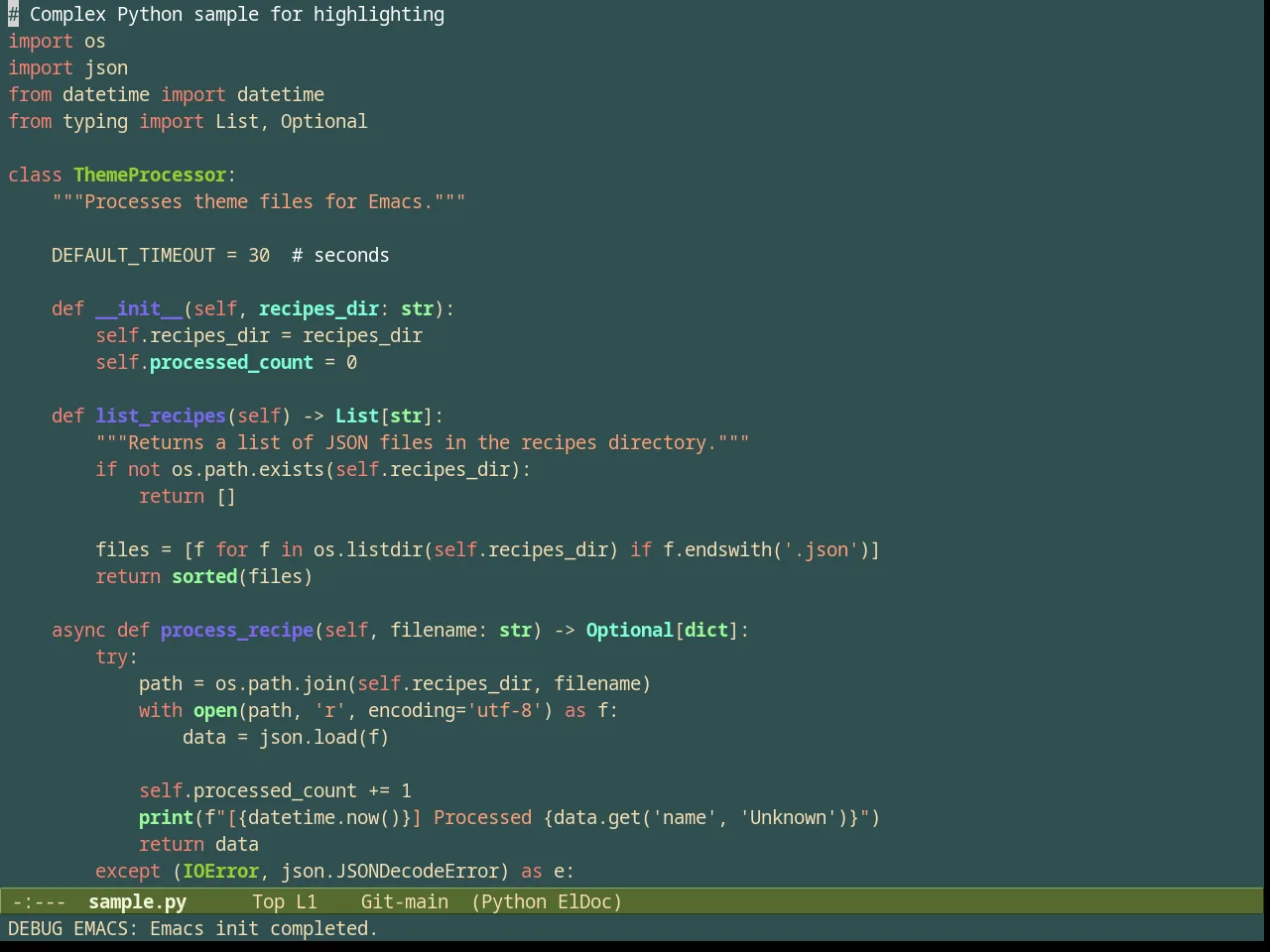Click the 'Processes theme files for Emacs' docstring
Screen dimensions: 1270x952
[x=259, y=201]
